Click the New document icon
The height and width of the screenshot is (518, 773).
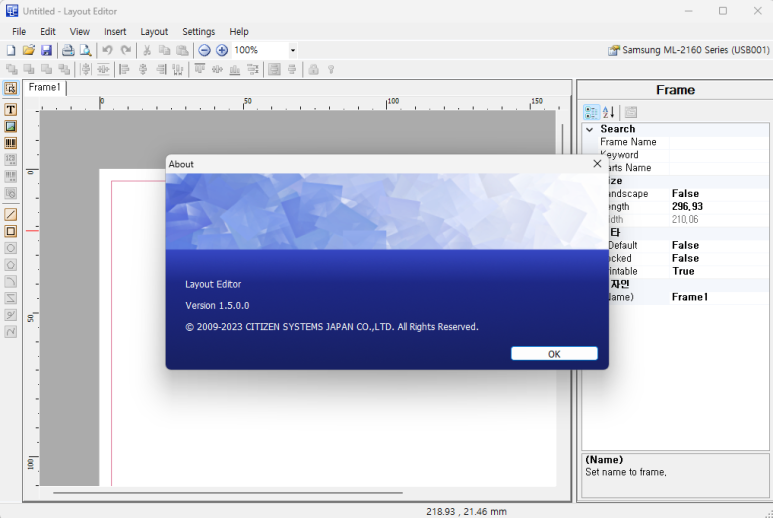11,50
